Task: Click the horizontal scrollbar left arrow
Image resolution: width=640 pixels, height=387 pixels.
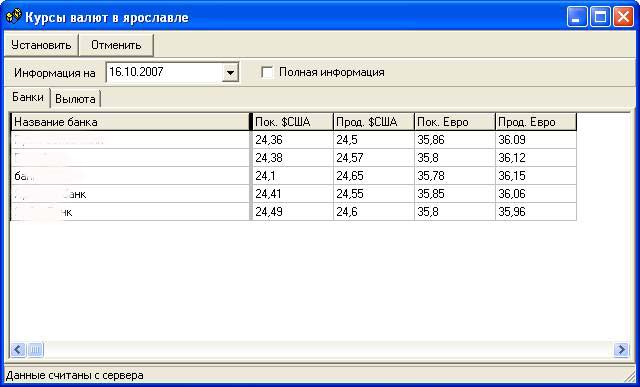Action: (18, 350)
